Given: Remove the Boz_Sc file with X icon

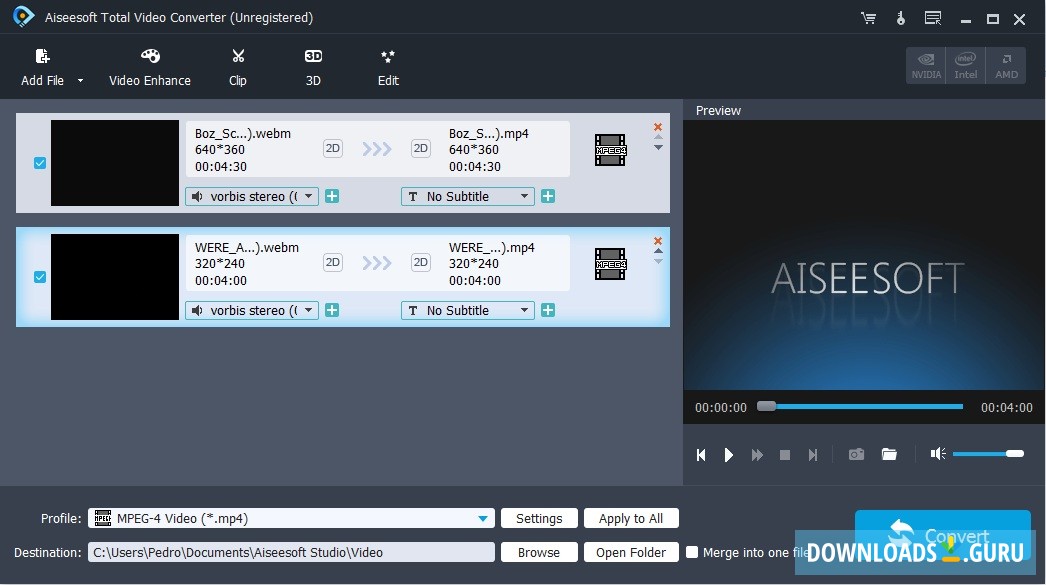Looking at the screenshot, I should 658,127.
